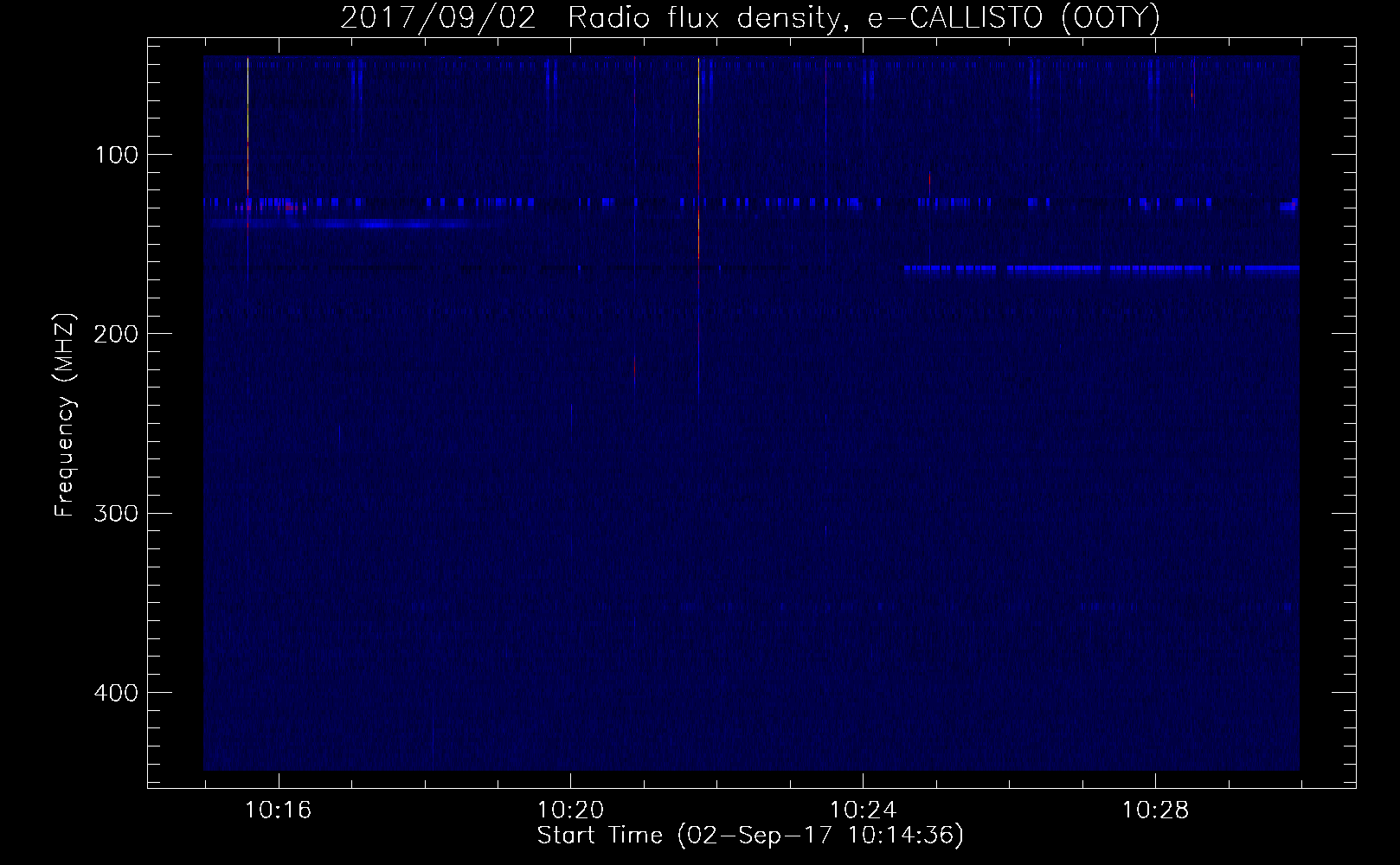The width and height of the screenshot is (1400, 865).
Task: Click the 10:28 time tick label
Action: tap(1155, 811)
